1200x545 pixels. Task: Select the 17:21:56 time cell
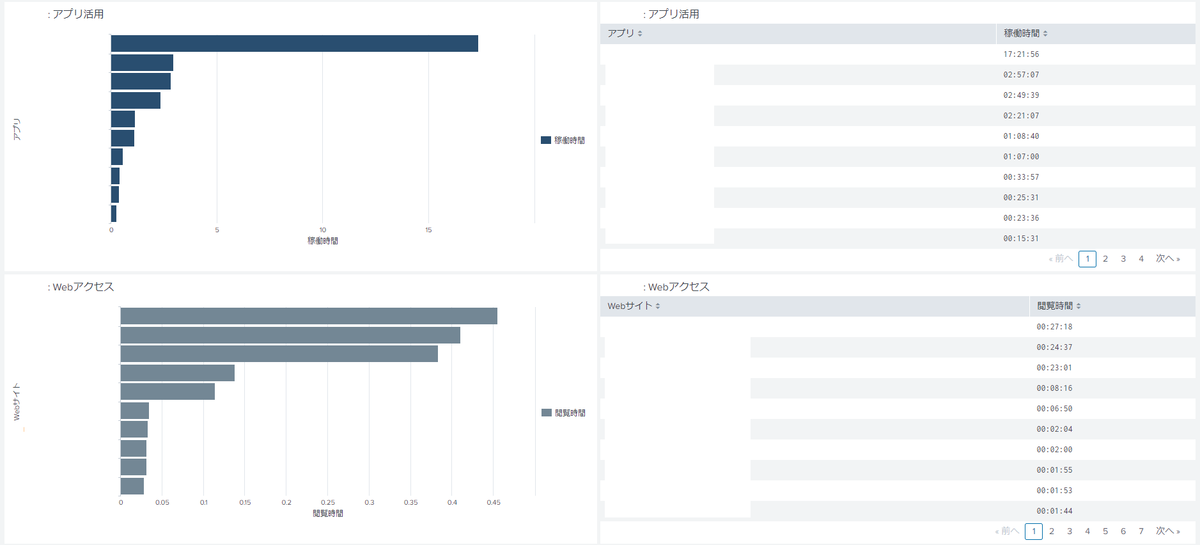pyautogui.click(x=1021, y=54)
